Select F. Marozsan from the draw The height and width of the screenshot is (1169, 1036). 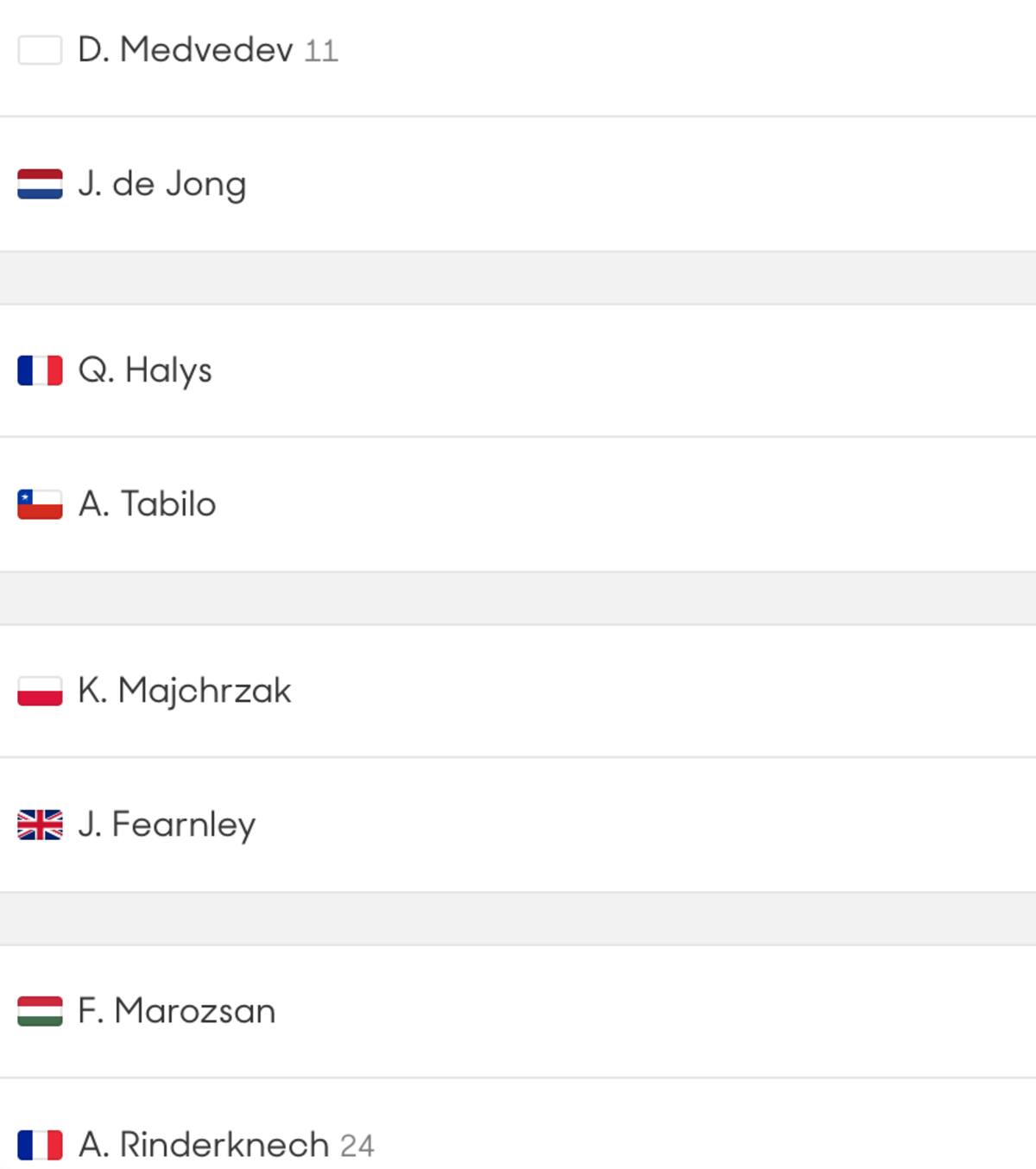click(177, 1010)
